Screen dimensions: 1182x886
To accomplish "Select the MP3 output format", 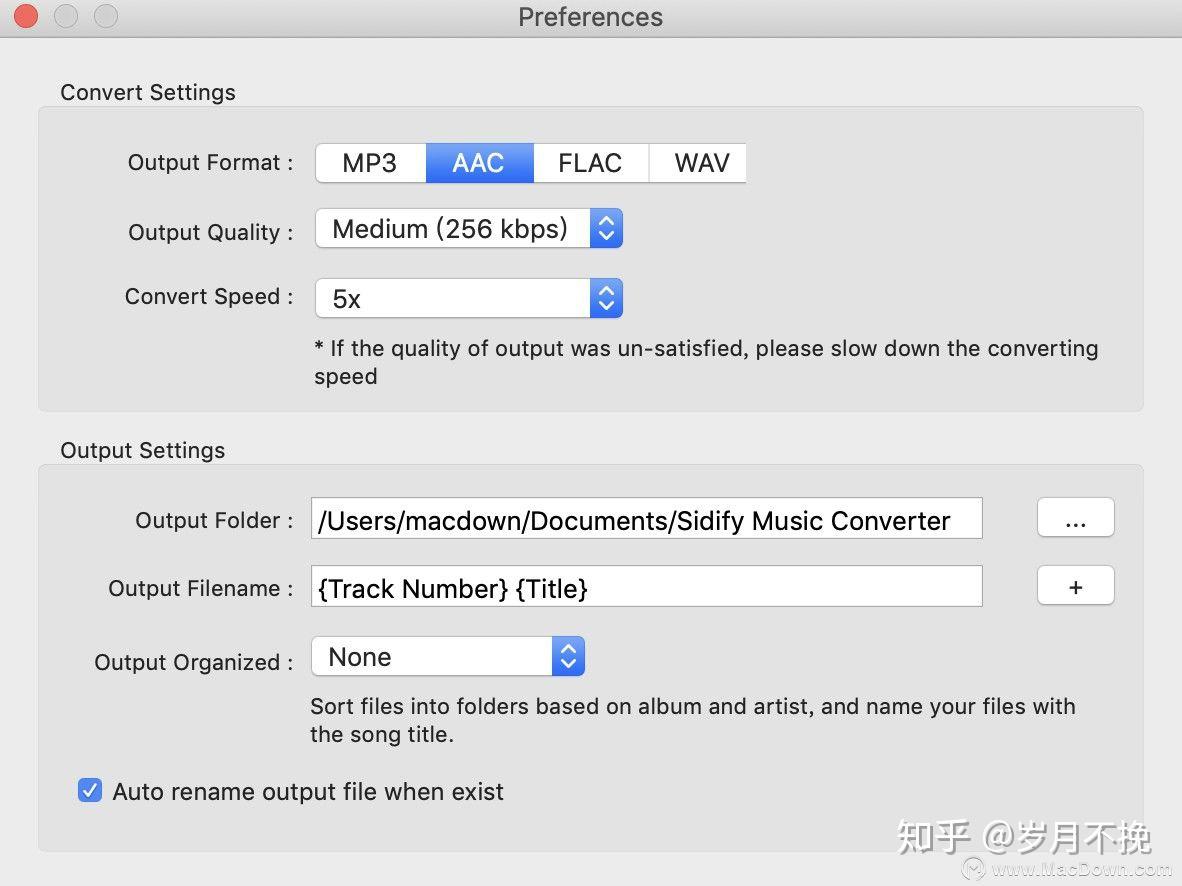I will coord(370,163).
